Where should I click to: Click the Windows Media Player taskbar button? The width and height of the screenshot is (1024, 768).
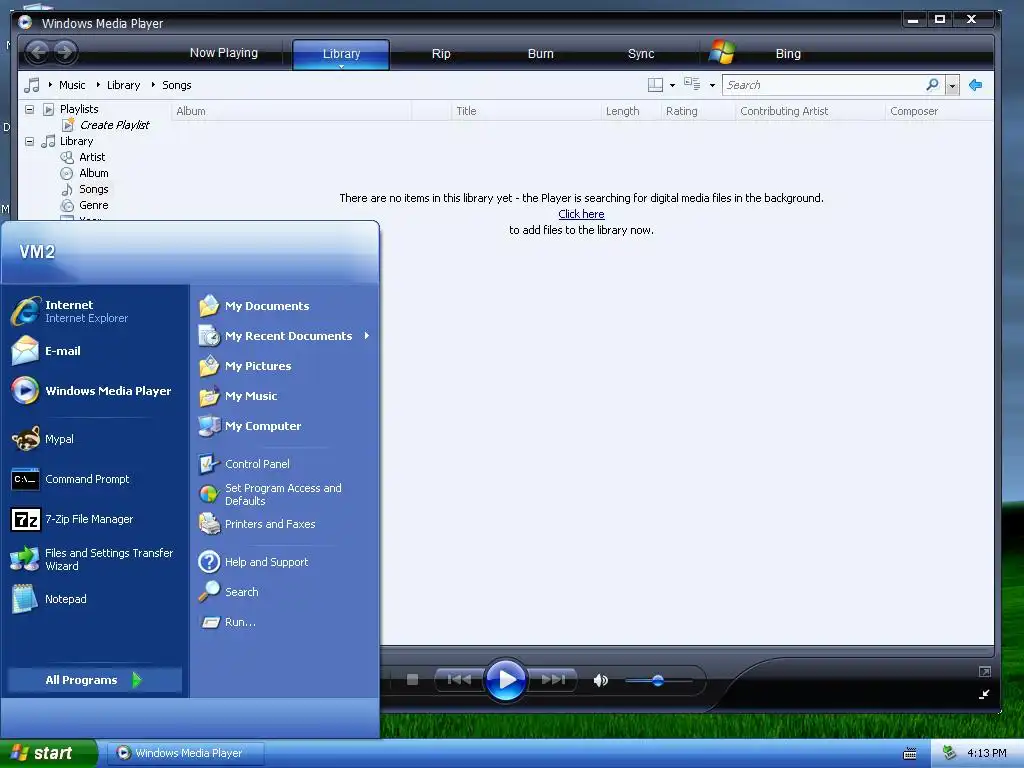185,753
